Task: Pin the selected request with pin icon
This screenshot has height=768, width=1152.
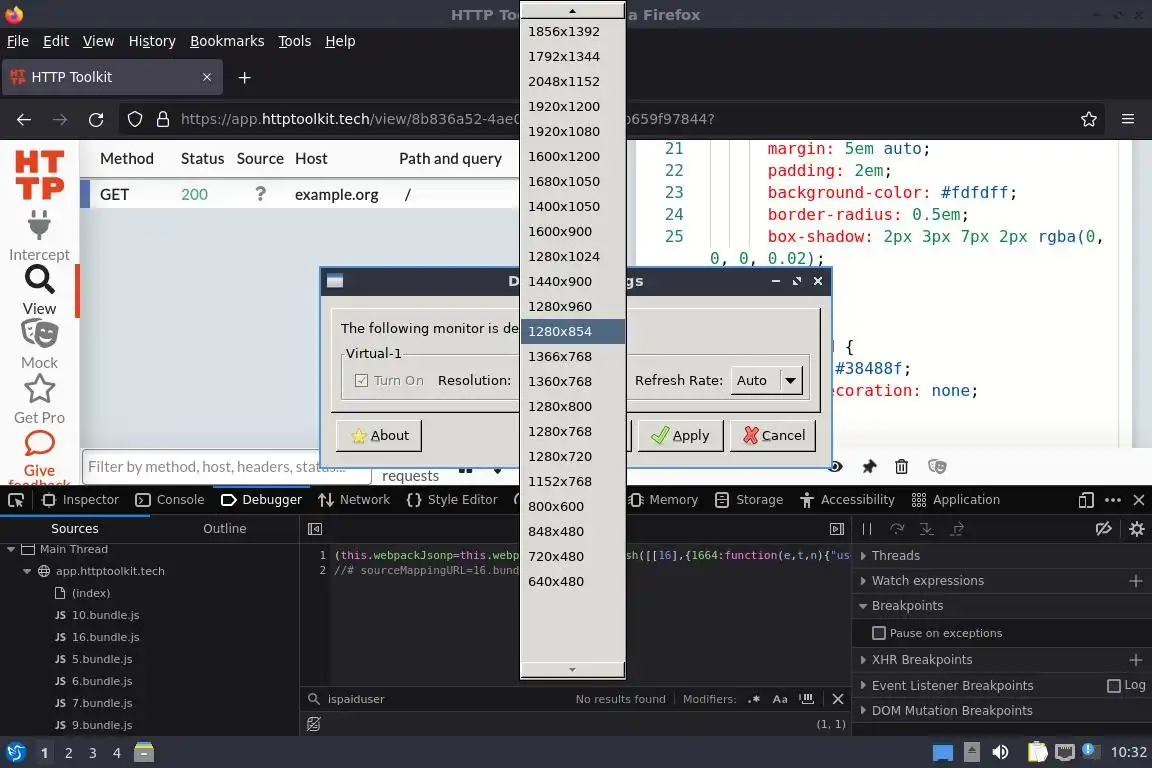Action: [x=869, y=466]
